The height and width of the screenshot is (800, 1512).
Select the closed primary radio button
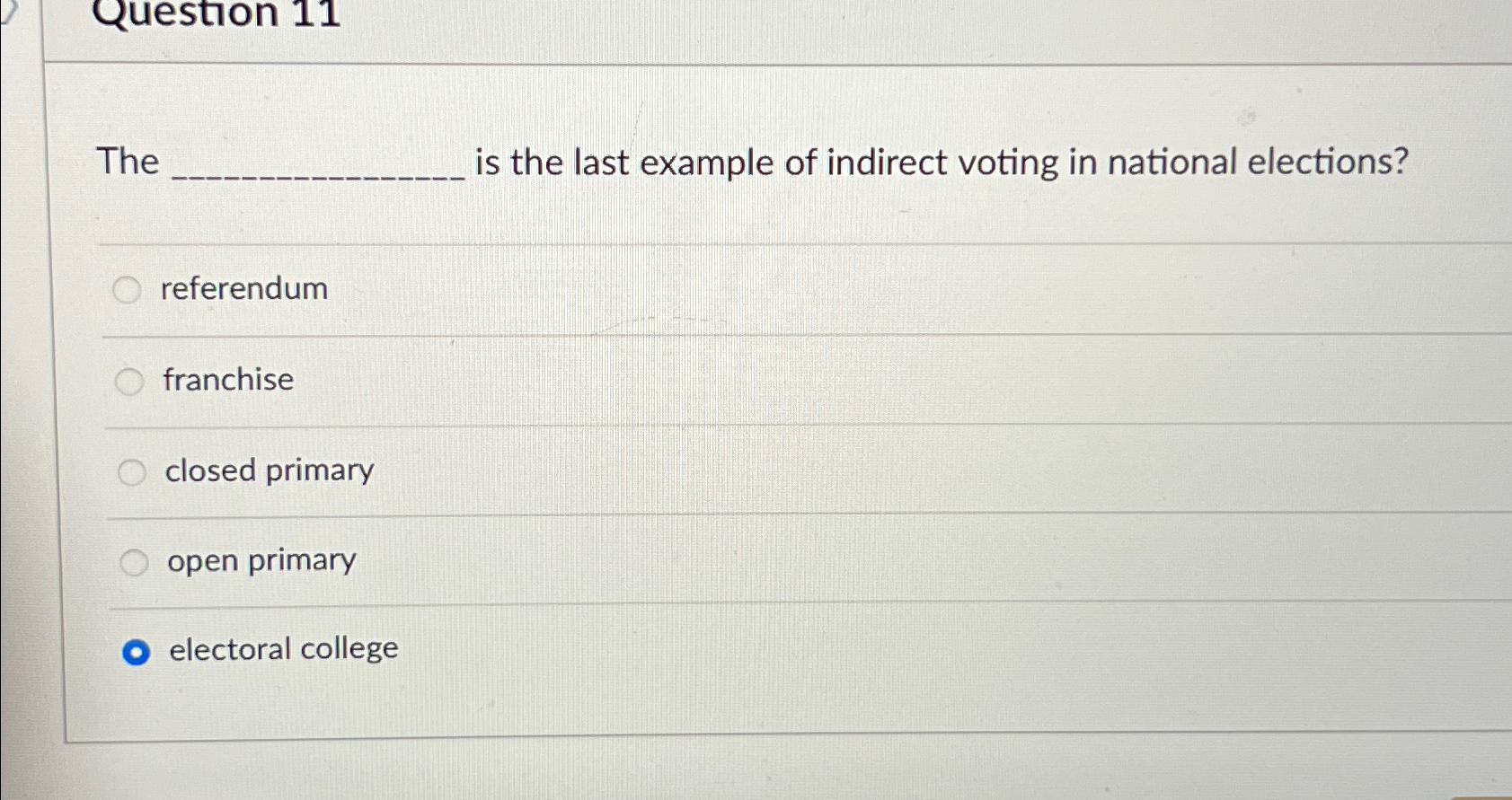[131, 471]
